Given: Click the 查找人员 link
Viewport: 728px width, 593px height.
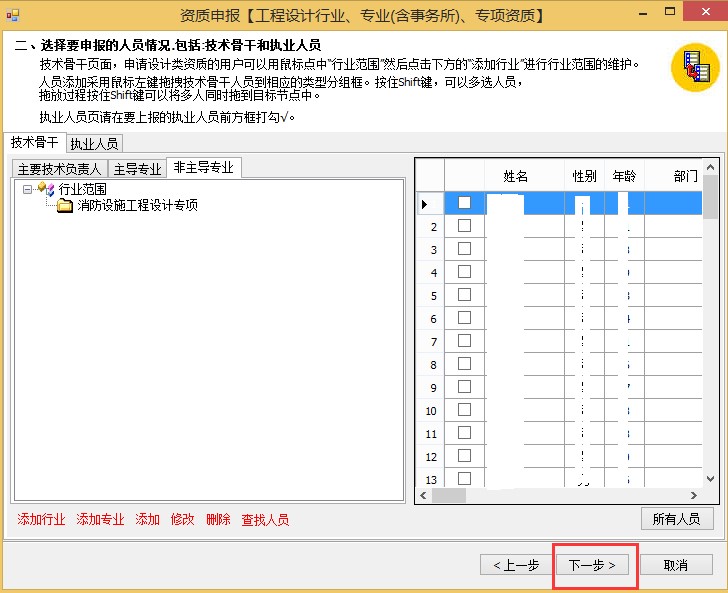Looking at the screenshot, I should click(265, 520).
